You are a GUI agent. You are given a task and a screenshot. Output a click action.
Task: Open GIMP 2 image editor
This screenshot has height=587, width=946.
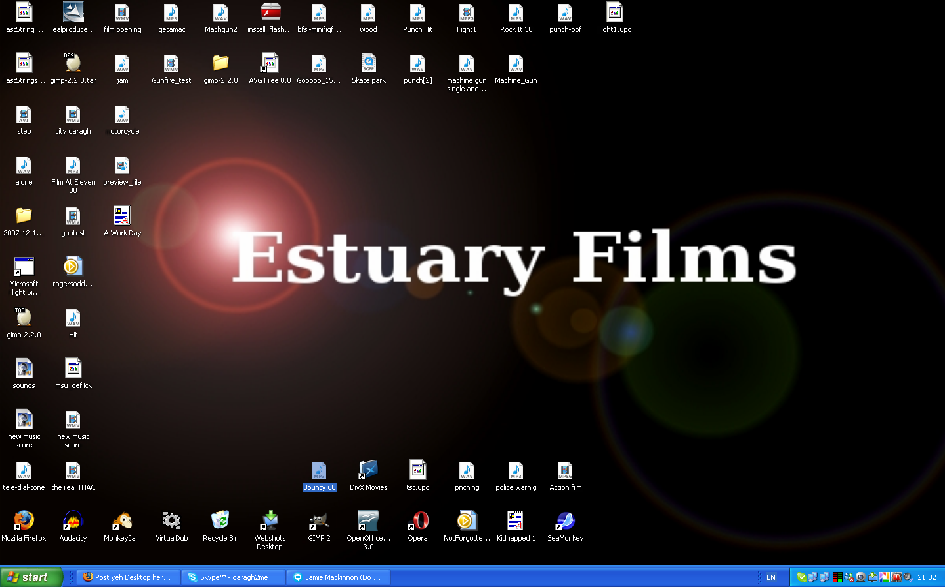coord(318,522)
